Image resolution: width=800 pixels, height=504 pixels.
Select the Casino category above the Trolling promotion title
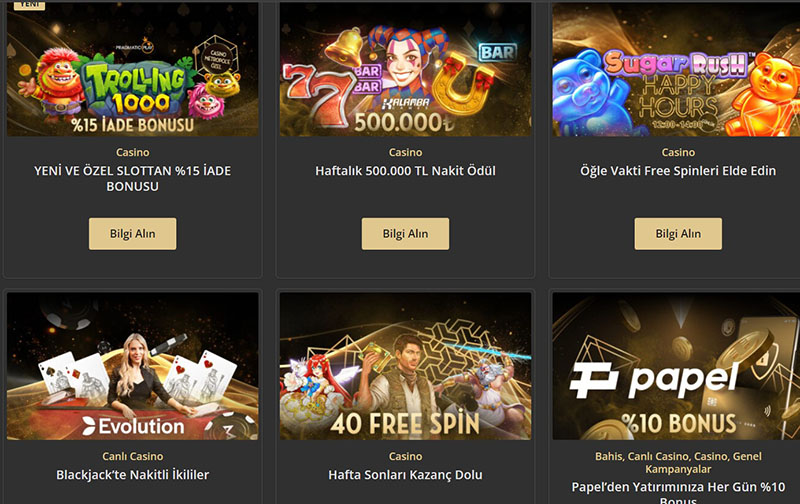tap(133, 152)
